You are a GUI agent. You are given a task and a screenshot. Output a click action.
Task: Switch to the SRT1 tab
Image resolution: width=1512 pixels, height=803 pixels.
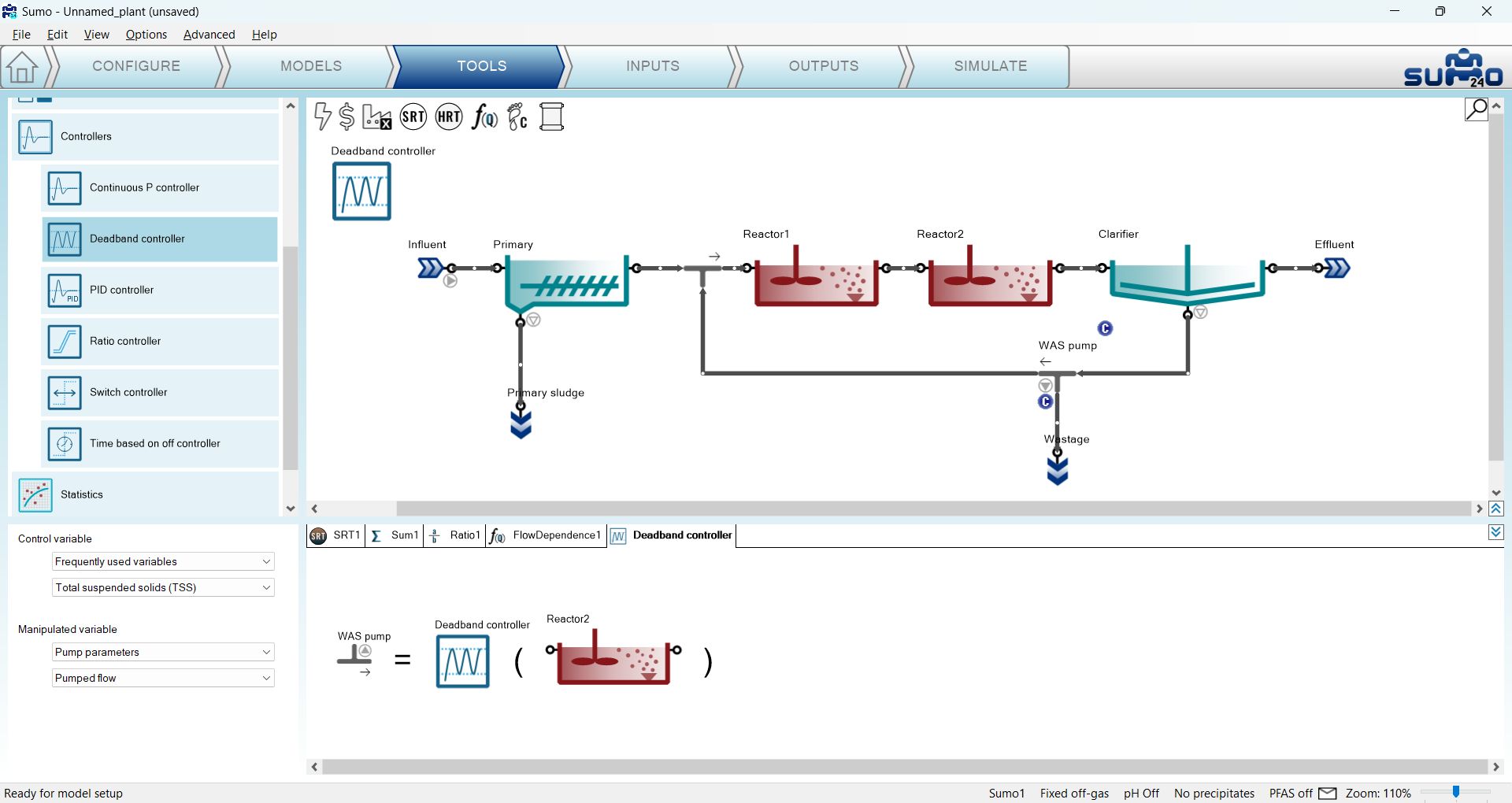pos(336,535)
